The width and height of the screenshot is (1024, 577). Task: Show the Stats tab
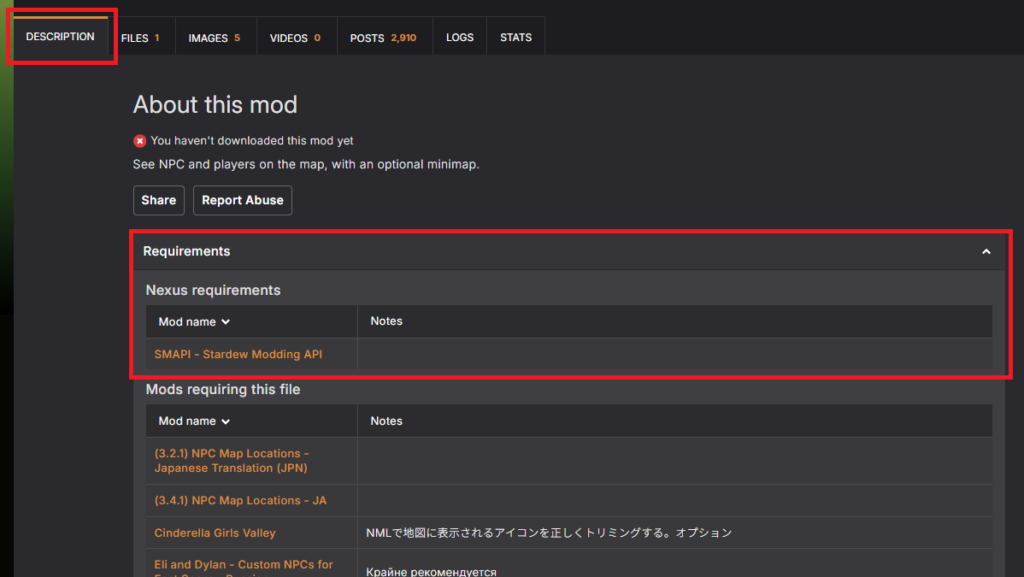pos(516,38)
